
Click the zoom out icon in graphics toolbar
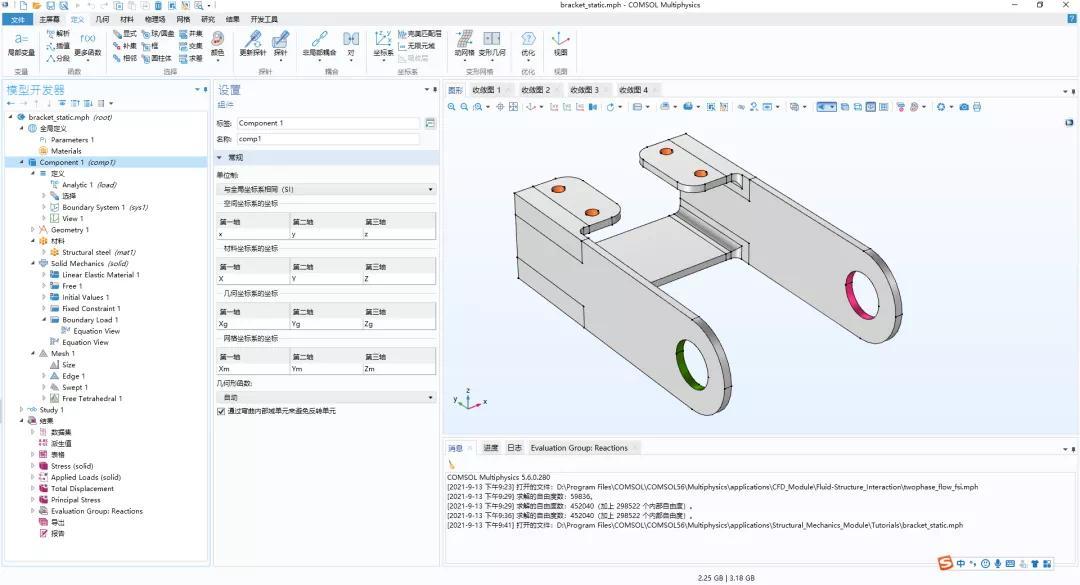[x=465, y=107]
